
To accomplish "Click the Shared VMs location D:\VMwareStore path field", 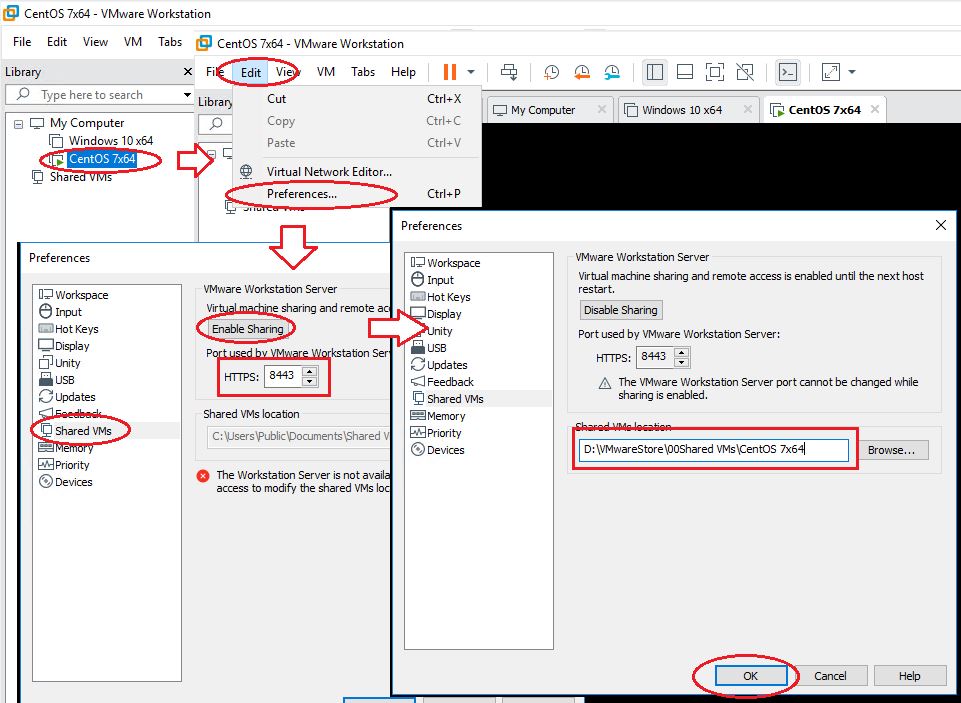I will pos(713,450).
